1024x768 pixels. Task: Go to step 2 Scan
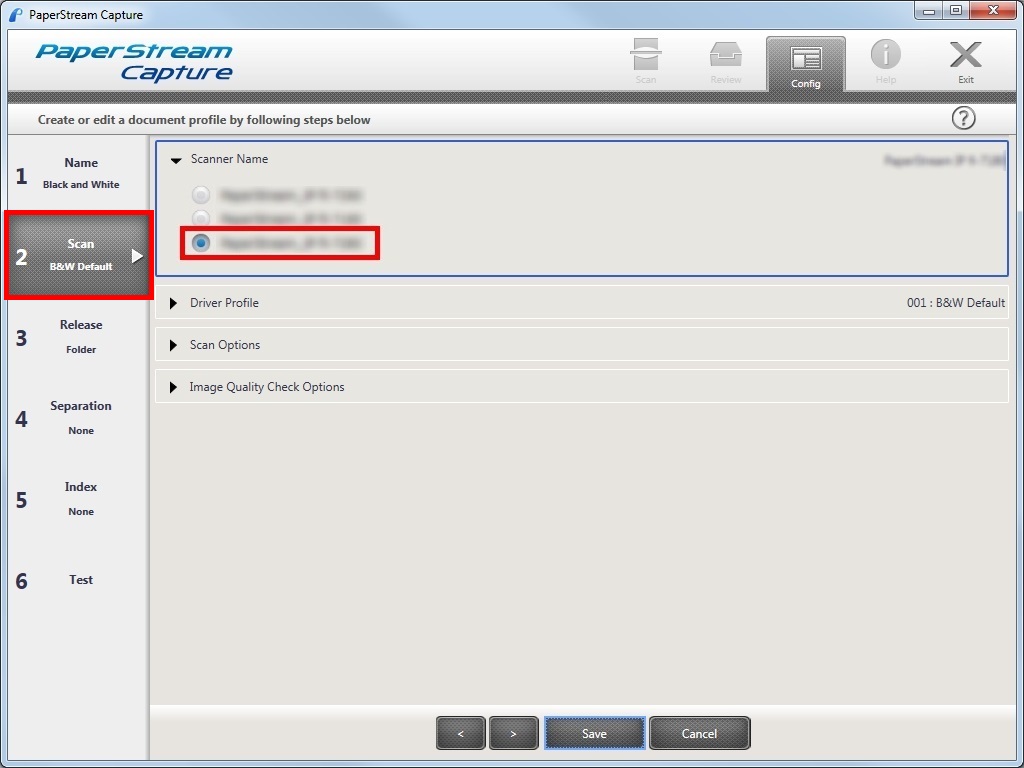click(78, 255)
